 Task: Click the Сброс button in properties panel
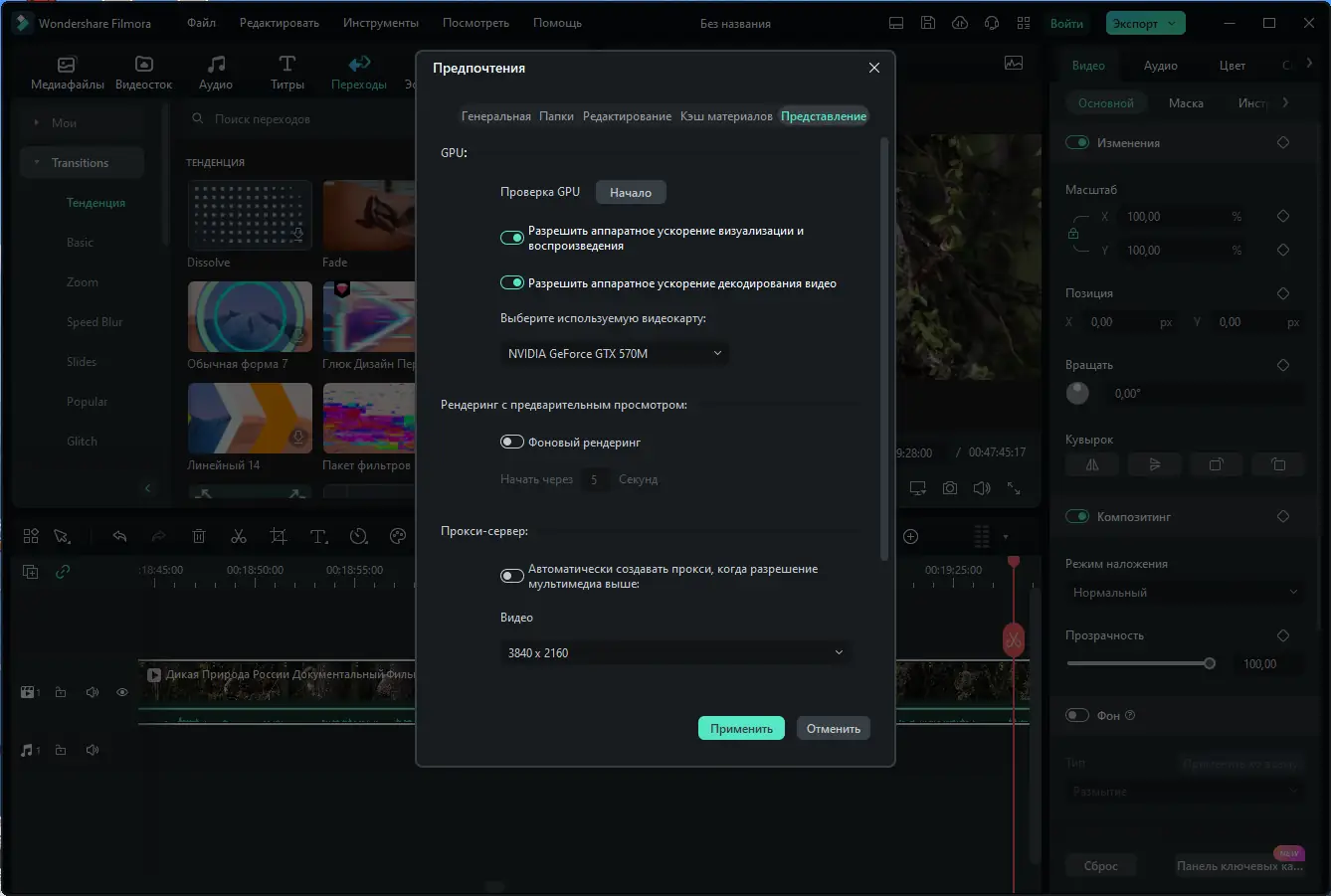pos(1100,866)
